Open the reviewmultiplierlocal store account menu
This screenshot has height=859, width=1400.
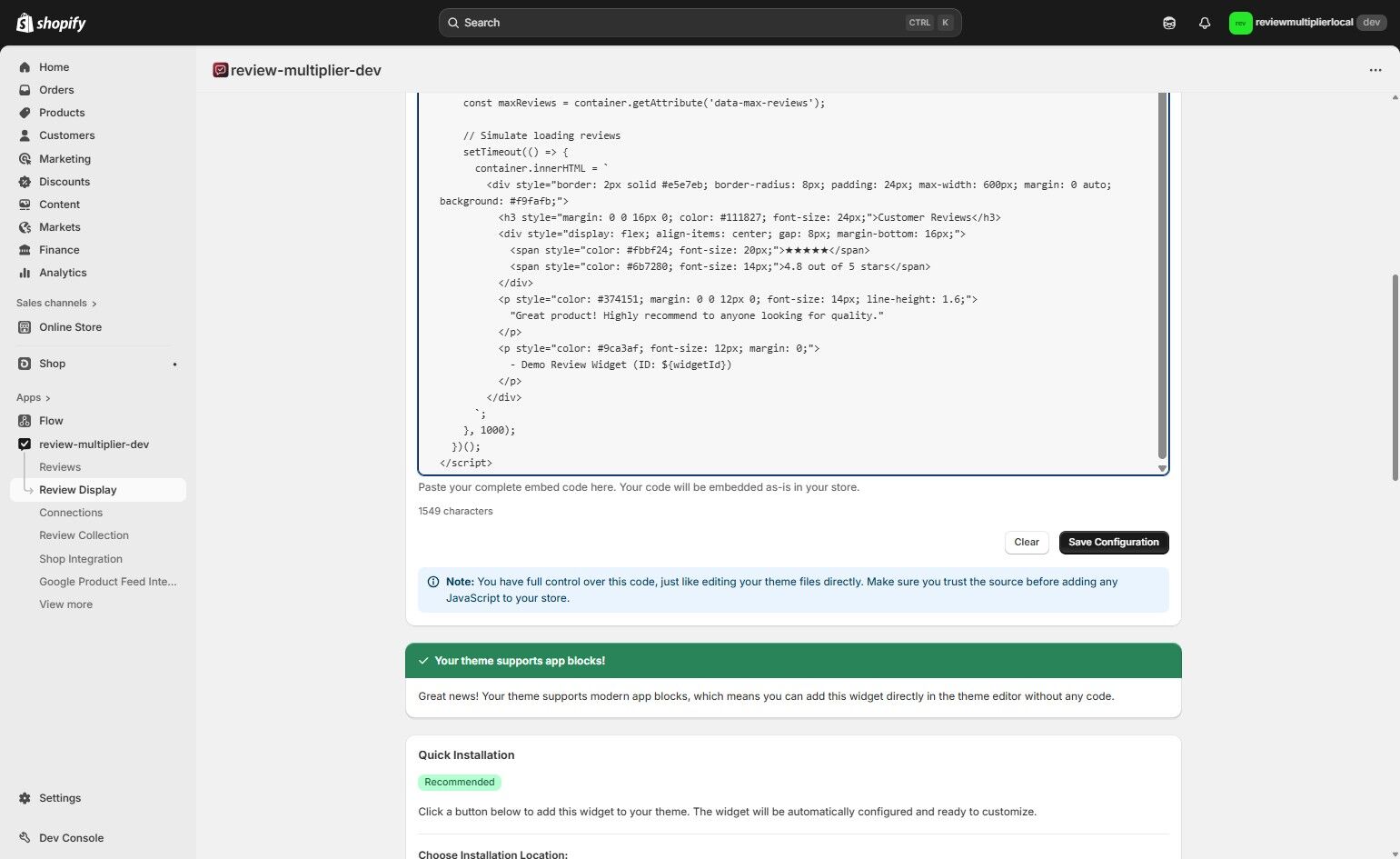click(x=1306, y=23)
